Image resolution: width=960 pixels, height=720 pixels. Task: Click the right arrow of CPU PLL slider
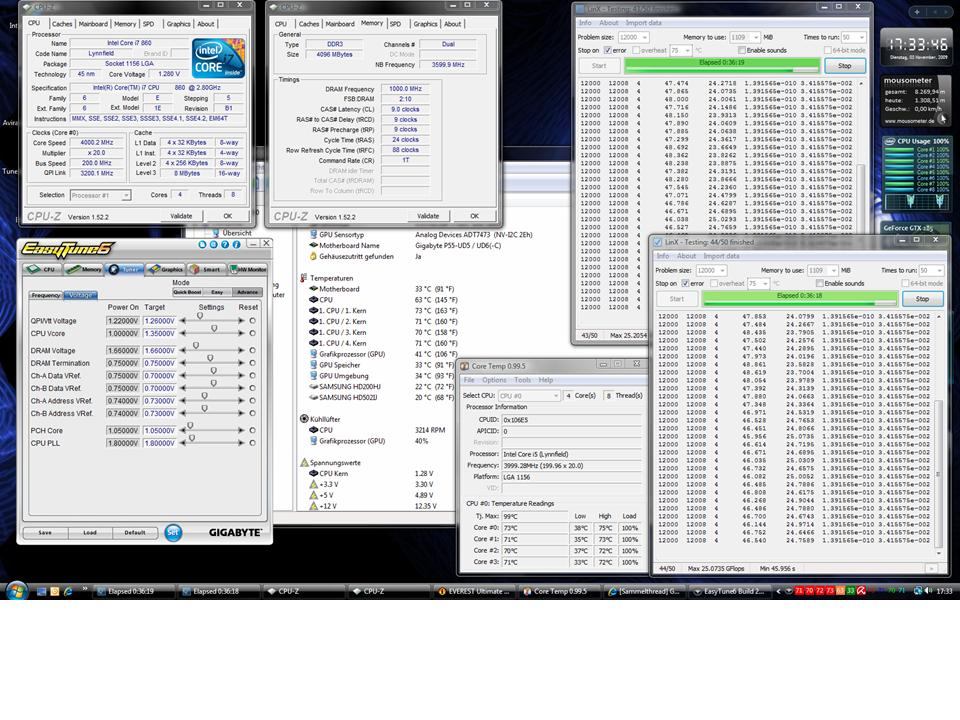point(241,443)
